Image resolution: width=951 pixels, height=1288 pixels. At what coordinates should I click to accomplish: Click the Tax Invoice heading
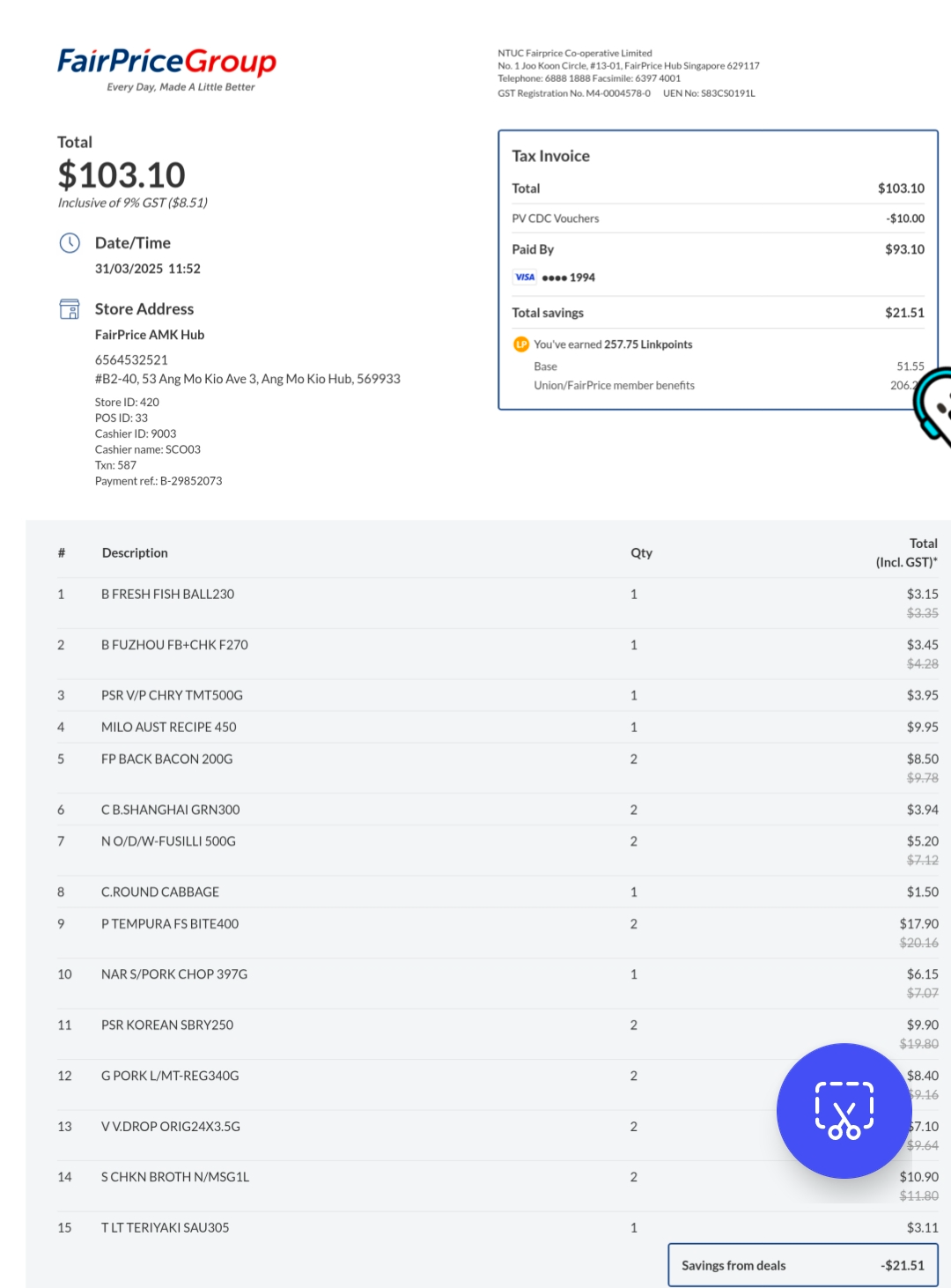click(x=551, y=156)
